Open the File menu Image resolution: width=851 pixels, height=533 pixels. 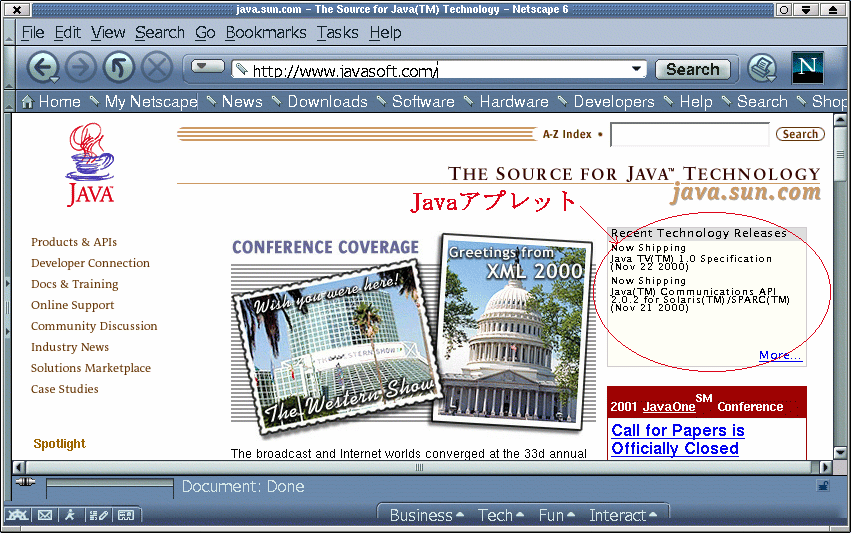click(x=33, y=33)
